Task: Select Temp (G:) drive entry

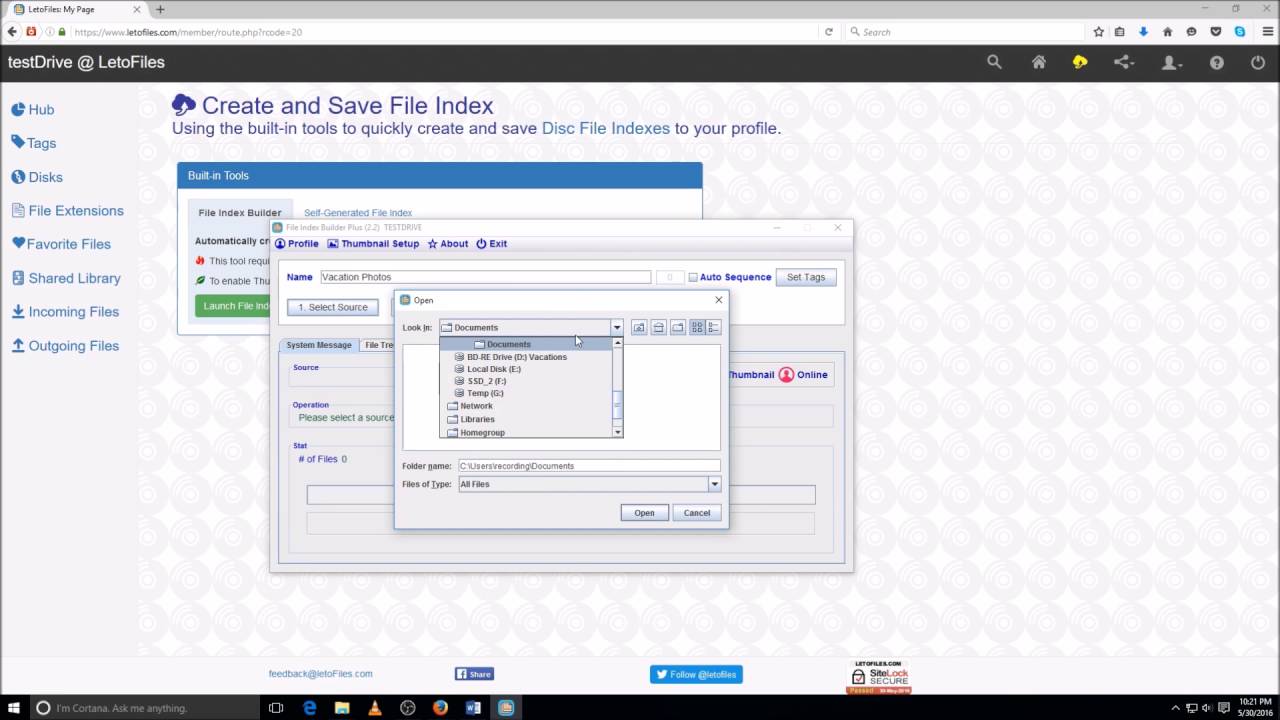Action: [526, 393]
